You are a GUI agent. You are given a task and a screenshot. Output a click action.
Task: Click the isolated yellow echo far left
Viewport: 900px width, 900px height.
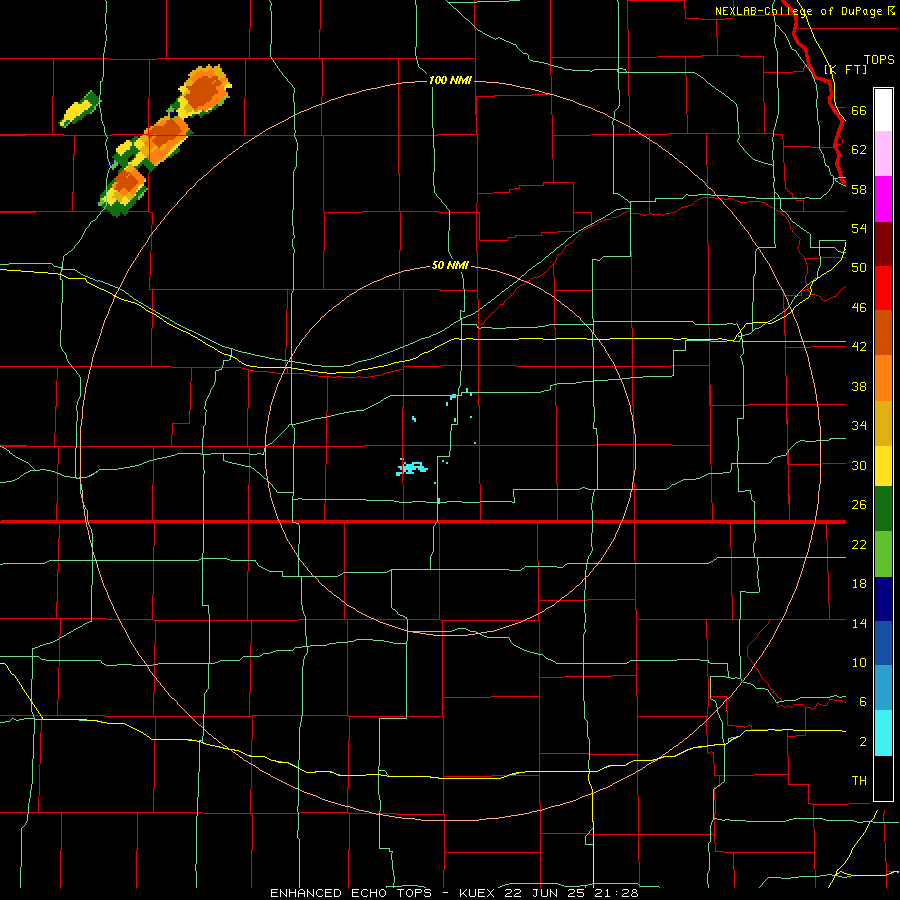point(80,110)
